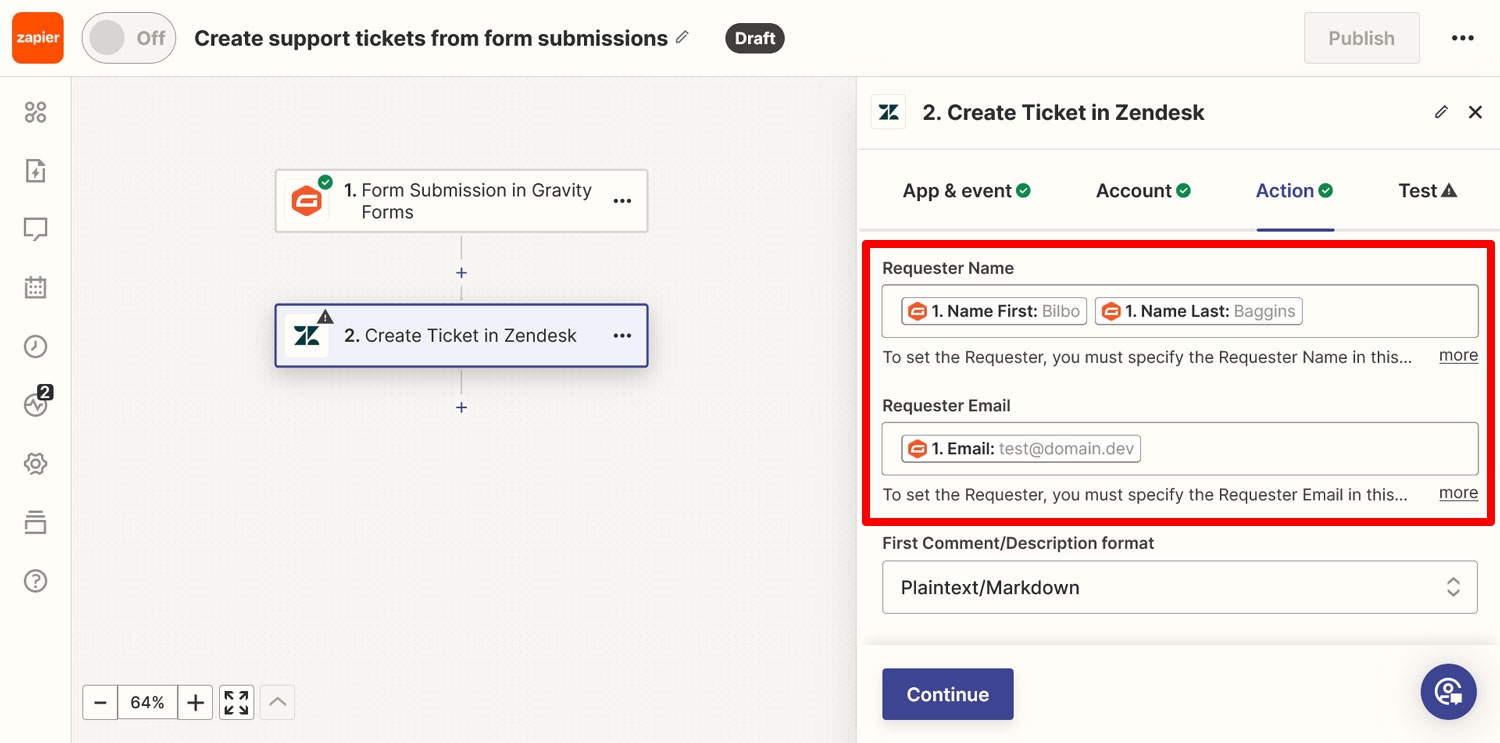1500x743 pixels.
Task: Open the support chat bubble icon
Action: [1448, 692]
